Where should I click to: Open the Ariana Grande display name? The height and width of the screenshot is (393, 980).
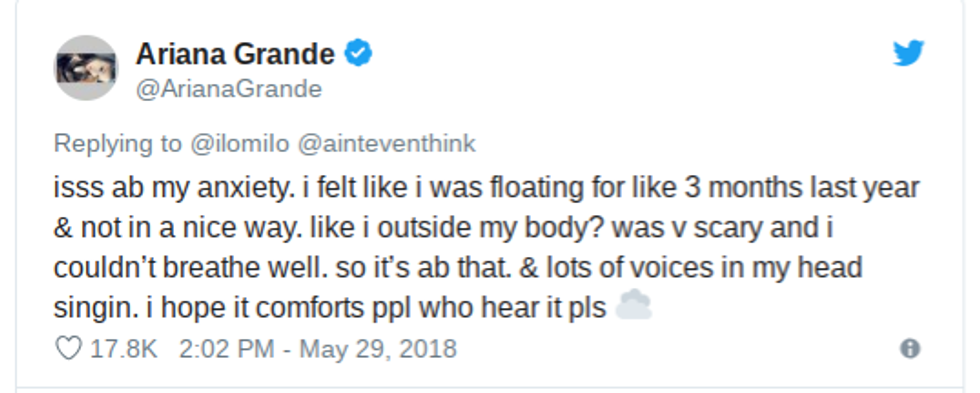(x=235, y=54)
